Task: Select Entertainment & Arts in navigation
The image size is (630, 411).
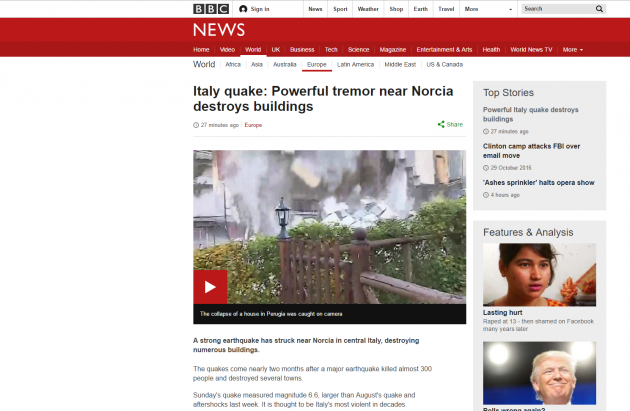Action: (444, 50)
